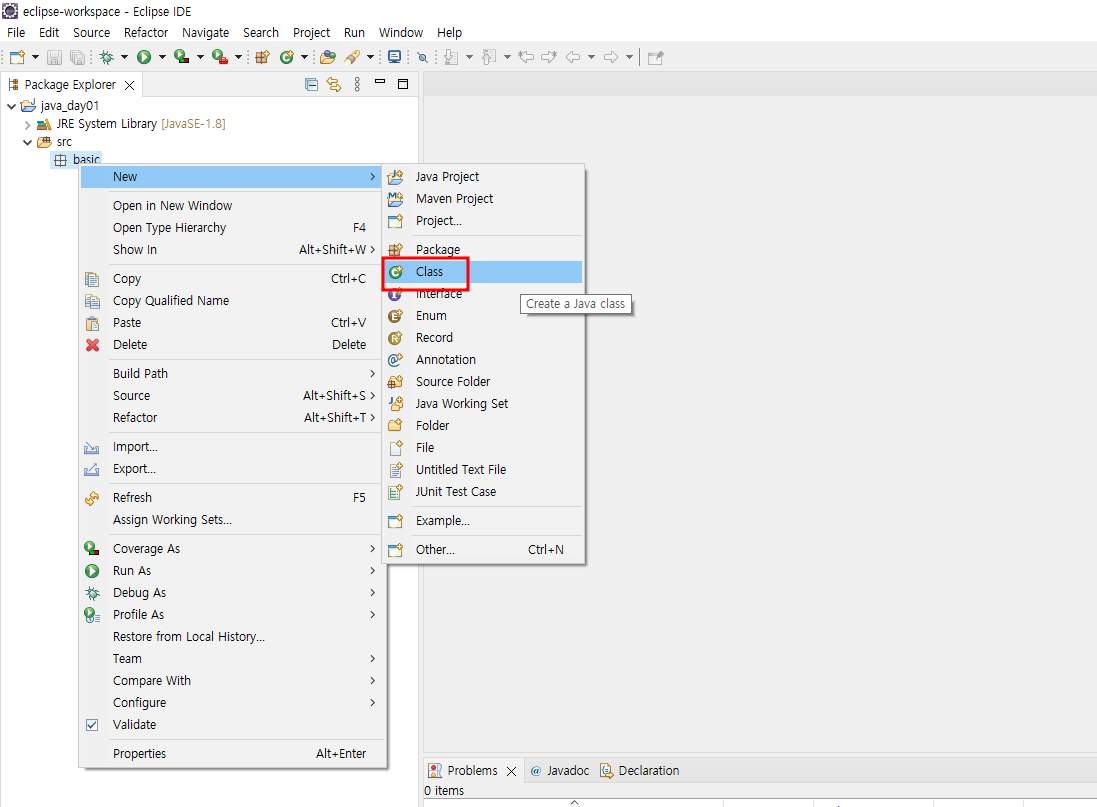Open the Run As submenu
Image resolution: width=1097 pixels, height=807 pixels.
click(232, 570)
